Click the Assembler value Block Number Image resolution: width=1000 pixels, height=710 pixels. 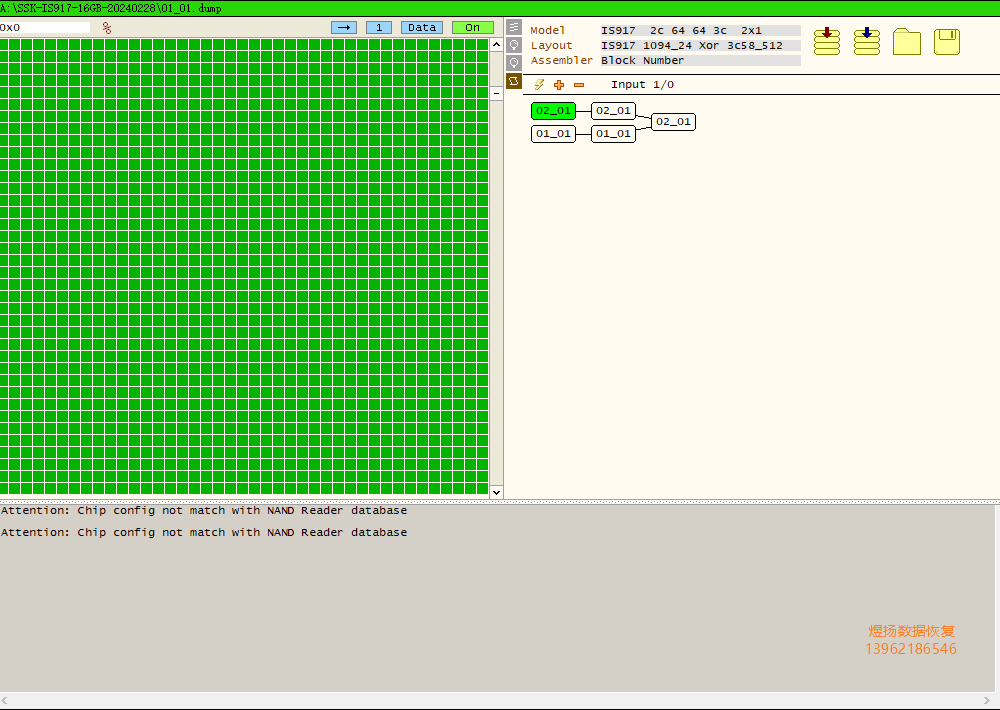coord(700,61)
